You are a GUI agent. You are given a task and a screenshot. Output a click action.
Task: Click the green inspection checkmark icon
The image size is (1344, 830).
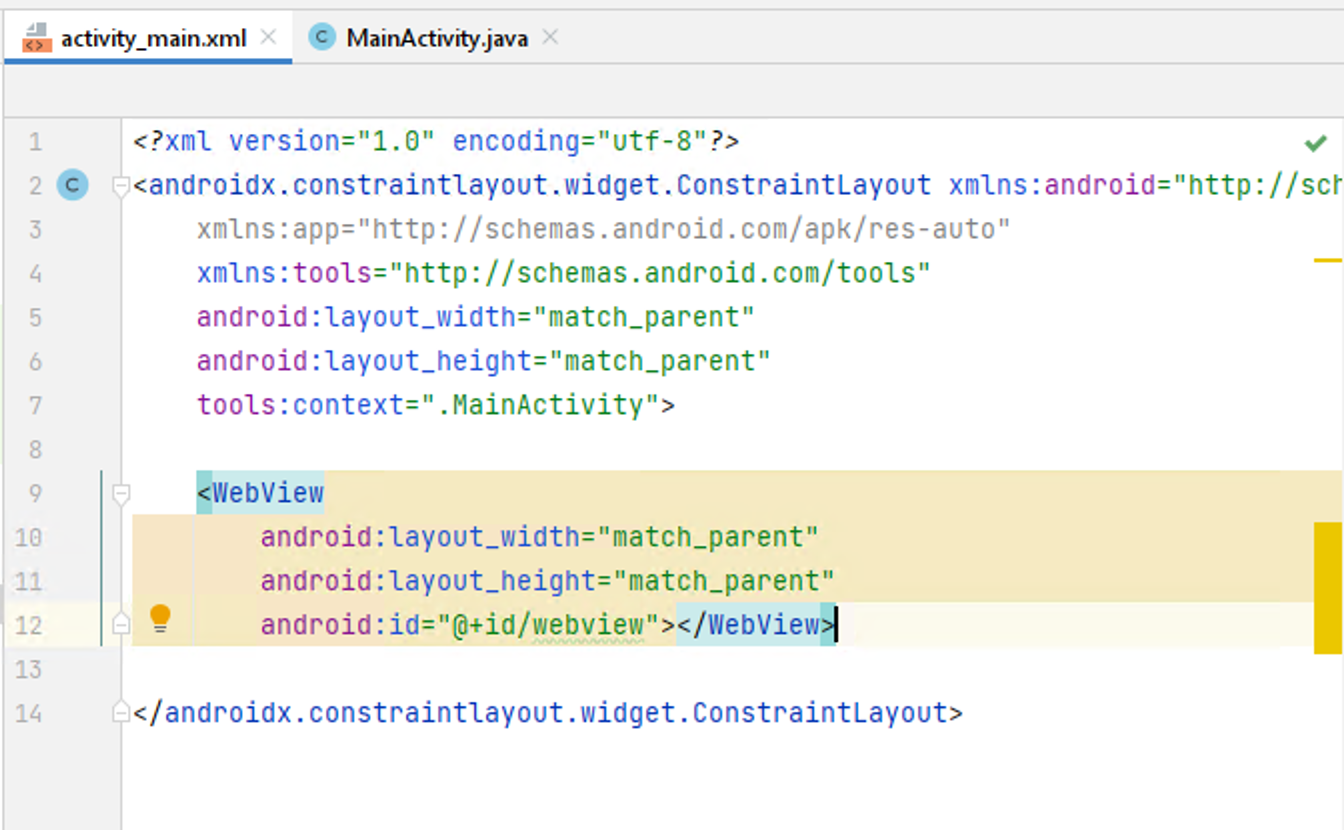click(1316, 143)
